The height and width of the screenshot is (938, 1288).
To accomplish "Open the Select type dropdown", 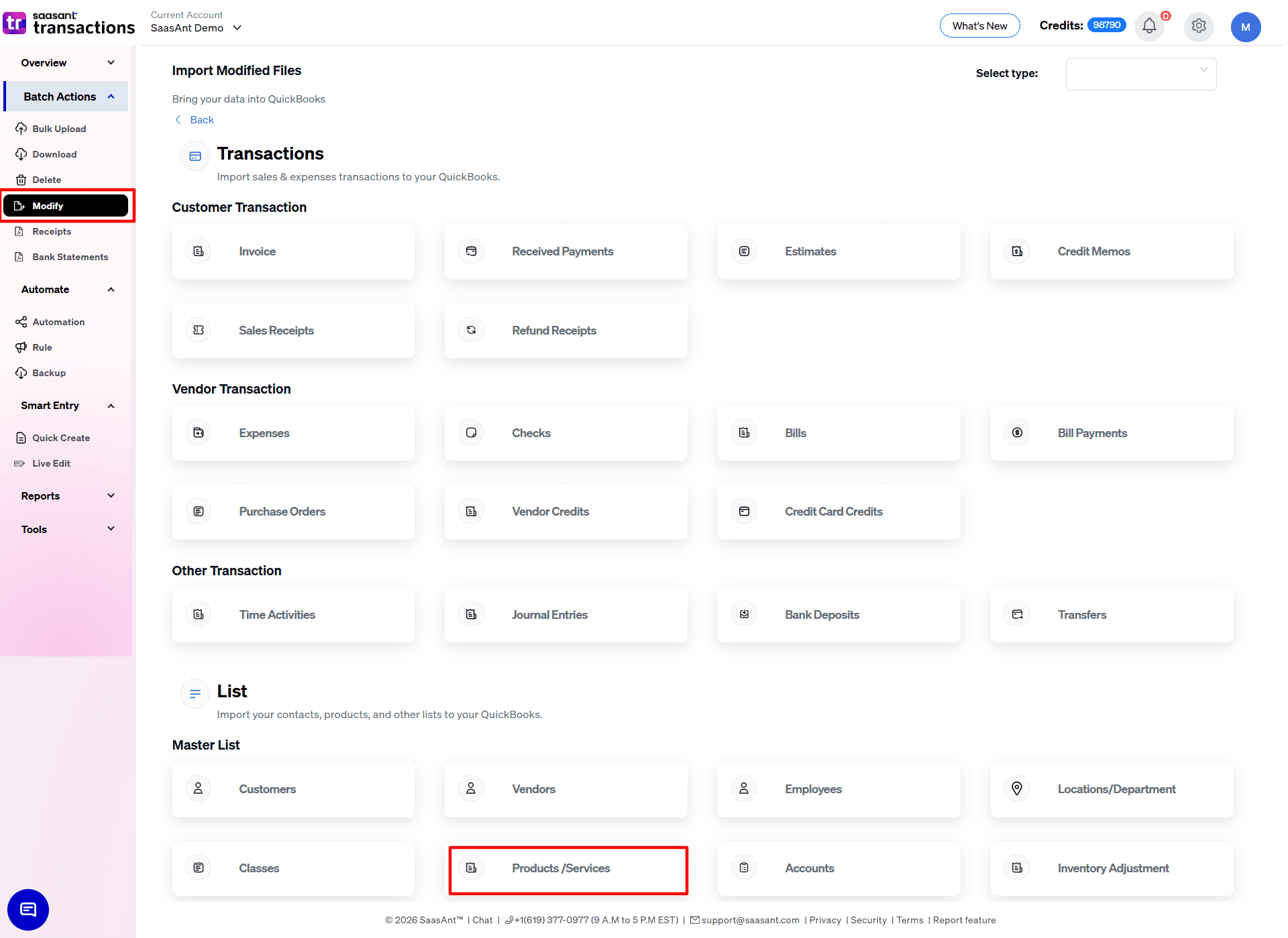I will click(x=1140, y=74).
